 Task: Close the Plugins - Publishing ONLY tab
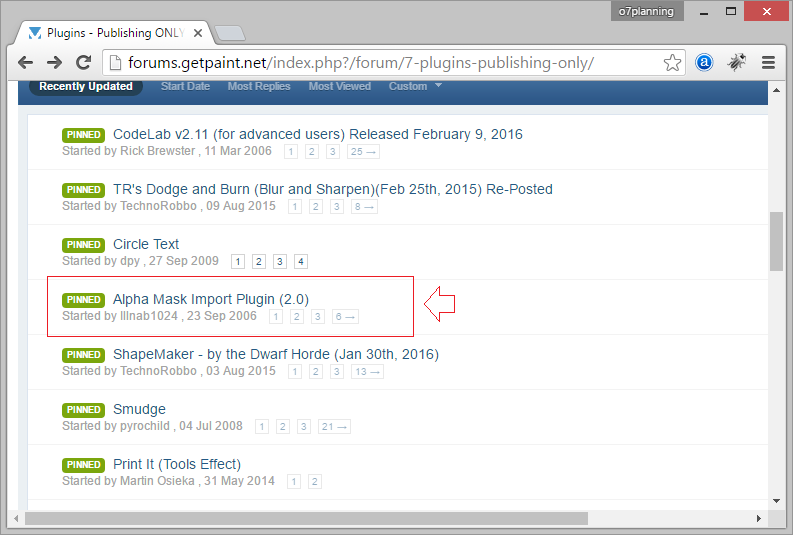click(198, 33)
